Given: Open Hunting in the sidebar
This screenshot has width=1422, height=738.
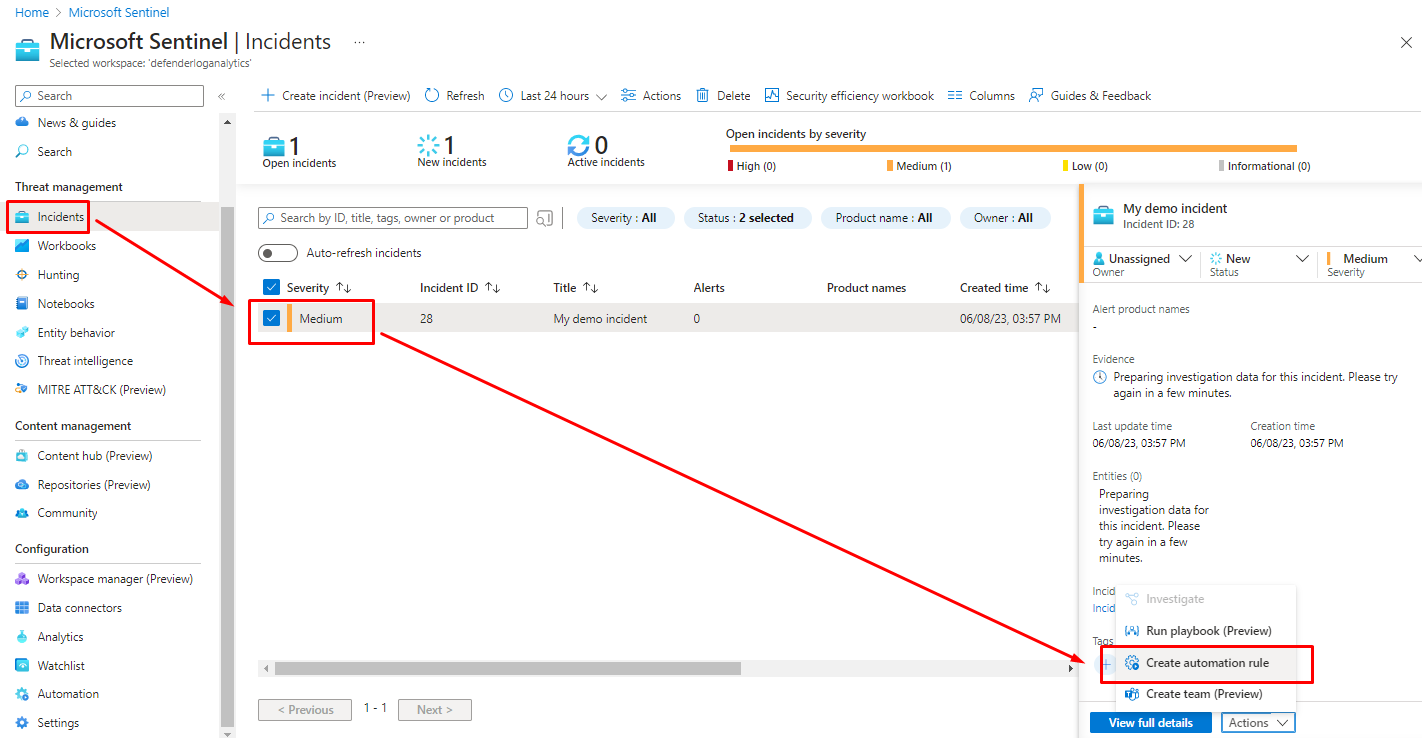Looking at the screenshot, I should point(58,275).
